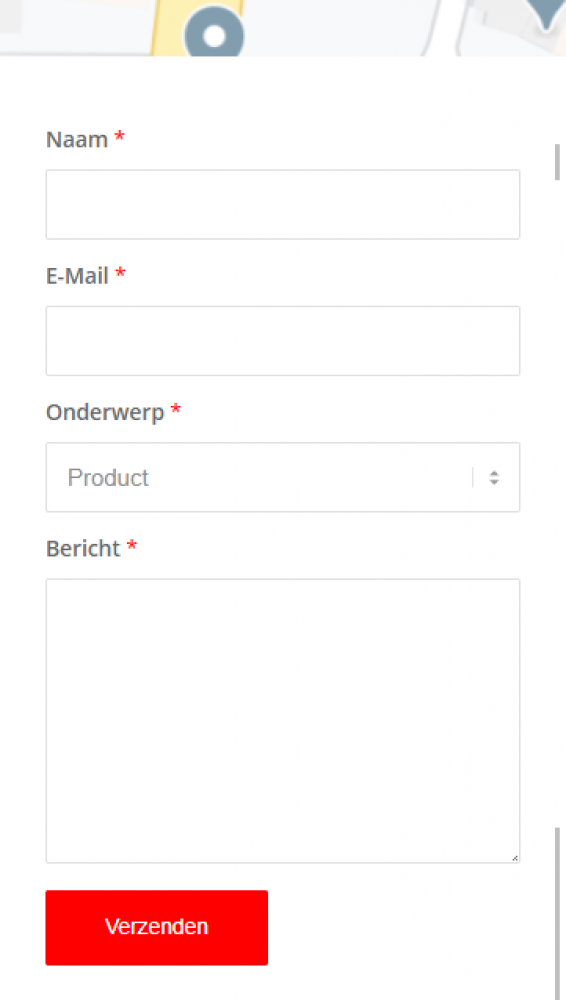The image size is (566, 1000).
Task: Click the Onderwerp field label
Action: (x=105, y=413)
